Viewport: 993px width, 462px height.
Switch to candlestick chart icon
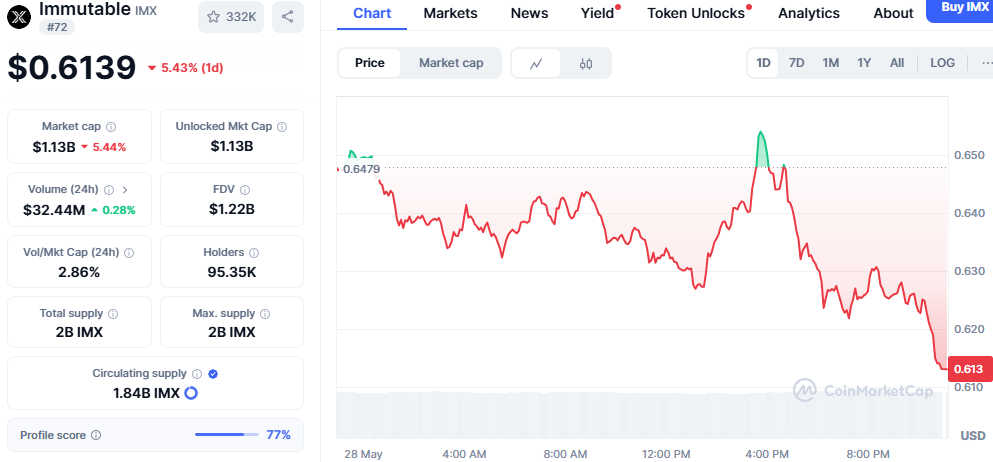pyautogui.click(x=586, y=63)
